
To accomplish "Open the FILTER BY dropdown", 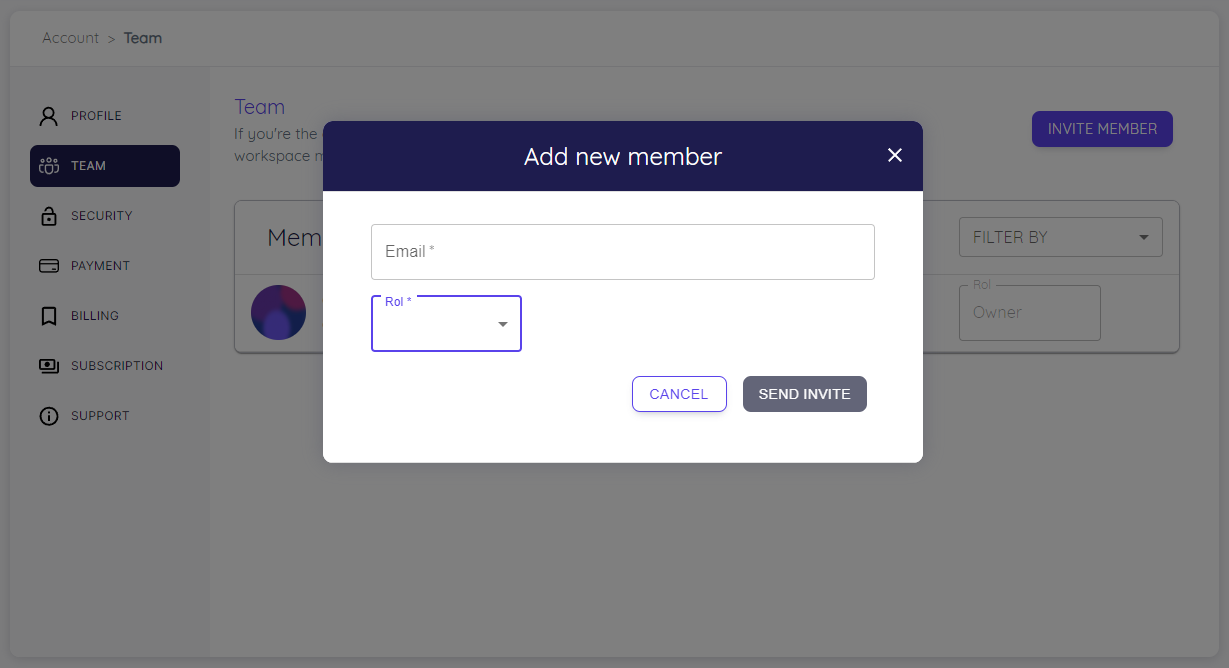I will click(x=1061, y=237).
